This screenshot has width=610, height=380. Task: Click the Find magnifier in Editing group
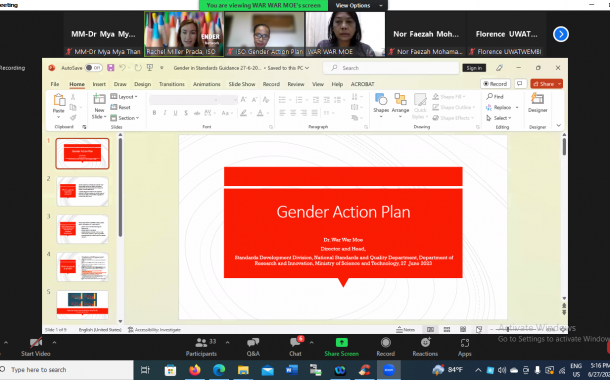[495, 96]
